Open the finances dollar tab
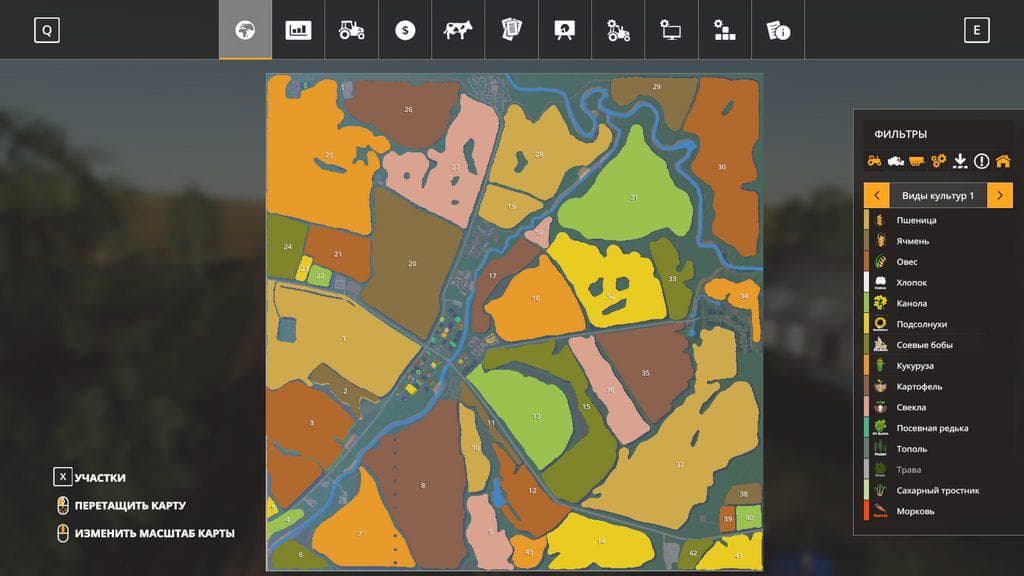The image size is (1024, 576). [405, 29]
